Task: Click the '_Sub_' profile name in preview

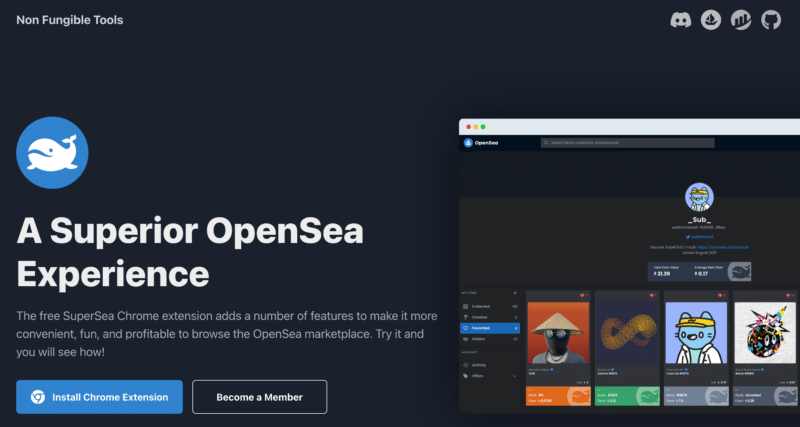Action: pos(699,220)
